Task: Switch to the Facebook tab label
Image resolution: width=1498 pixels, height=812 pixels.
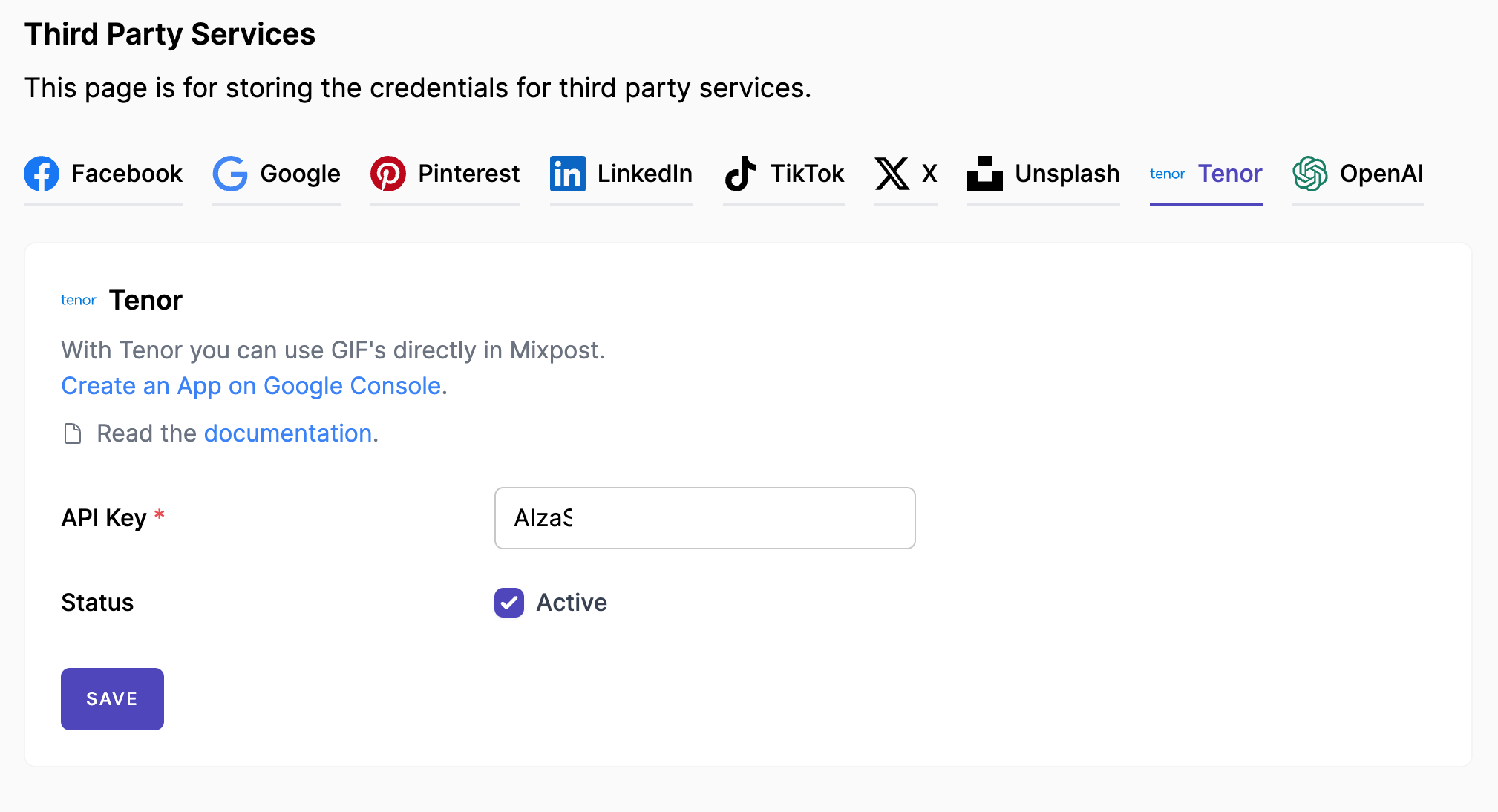Action: tap(127, 174)
